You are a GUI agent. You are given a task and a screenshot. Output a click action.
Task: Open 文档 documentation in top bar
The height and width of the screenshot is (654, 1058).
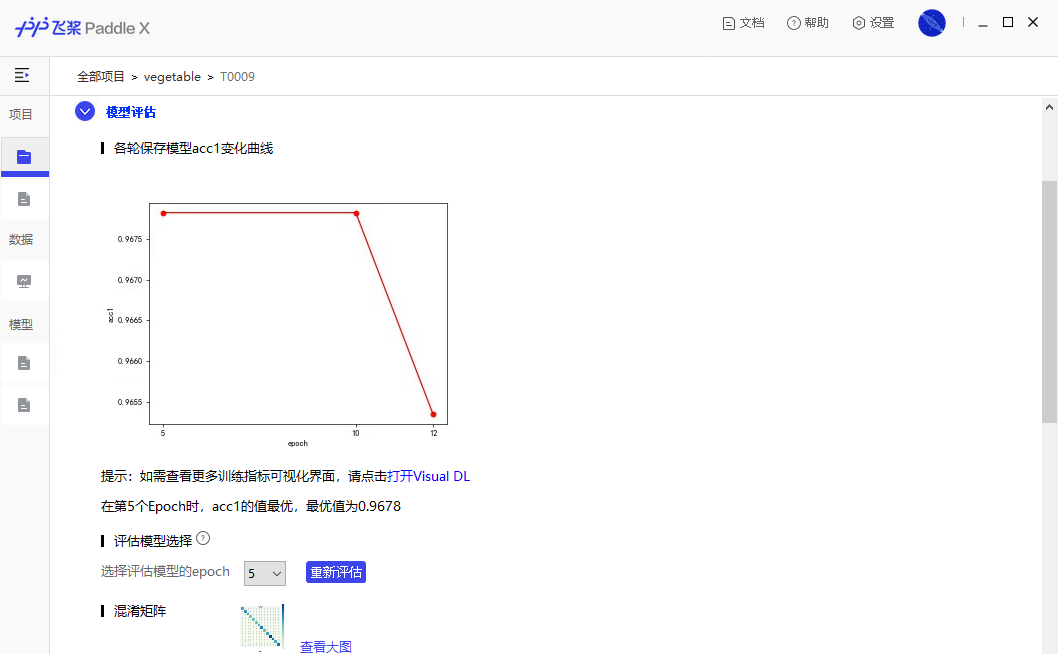[x=743, y=23]
